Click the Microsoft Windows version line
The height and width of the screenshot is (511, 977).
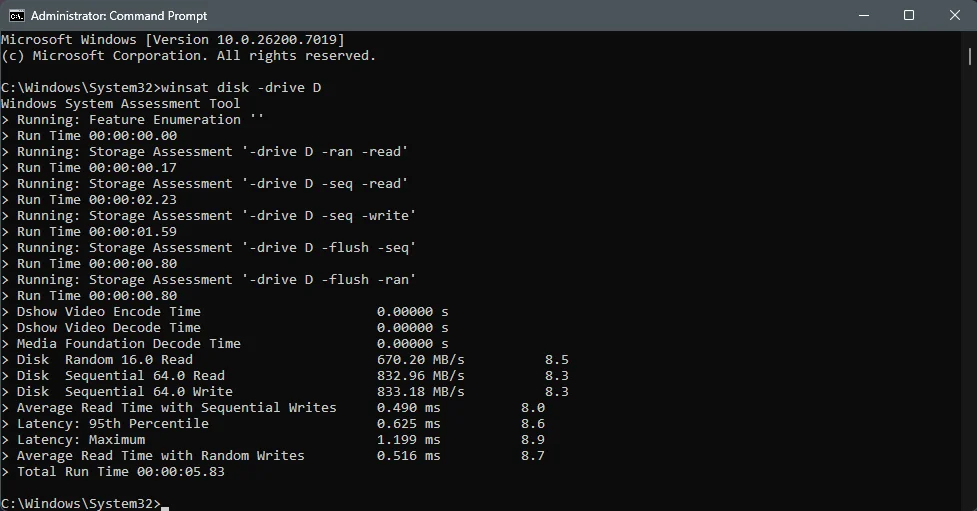(x=173, y=39)
